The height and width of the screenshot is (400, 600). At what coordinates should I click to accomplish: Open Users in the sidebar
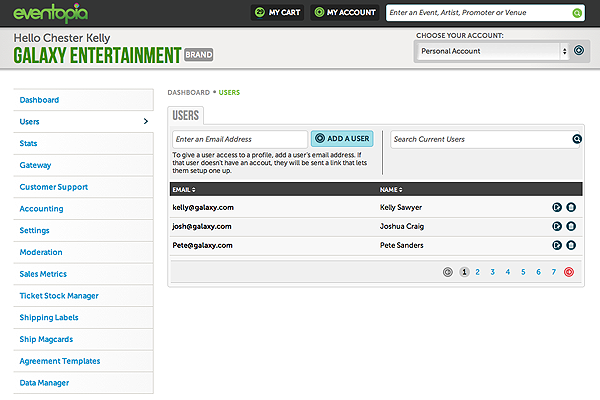click(83, 122)
